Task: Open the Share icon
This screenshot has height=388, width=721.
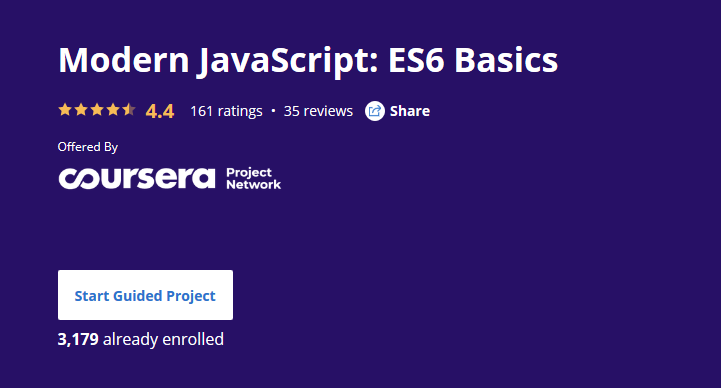Action: [375, 111]
